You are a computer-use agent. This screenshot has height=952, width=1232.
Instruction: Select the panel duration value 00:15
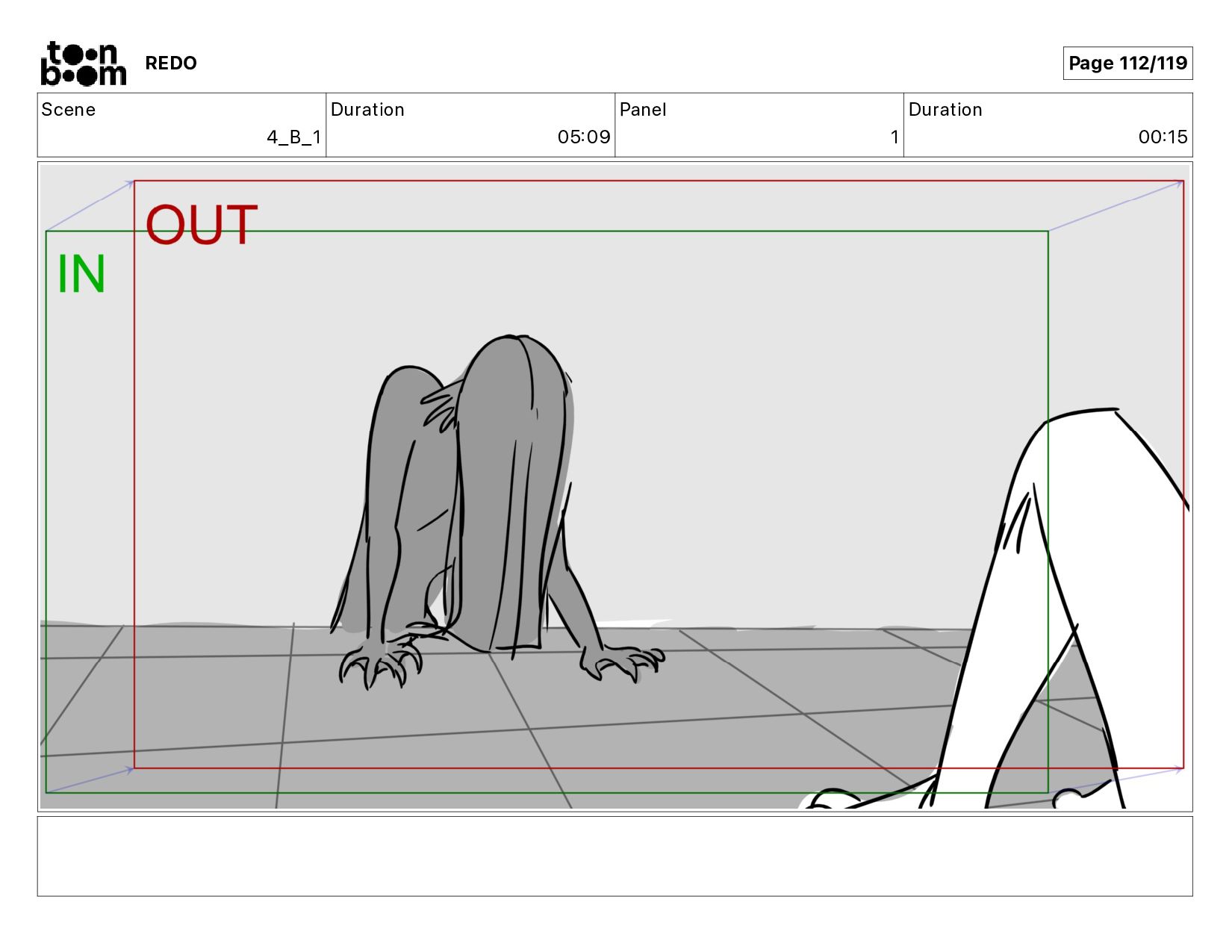click(x=1163, y=137)
